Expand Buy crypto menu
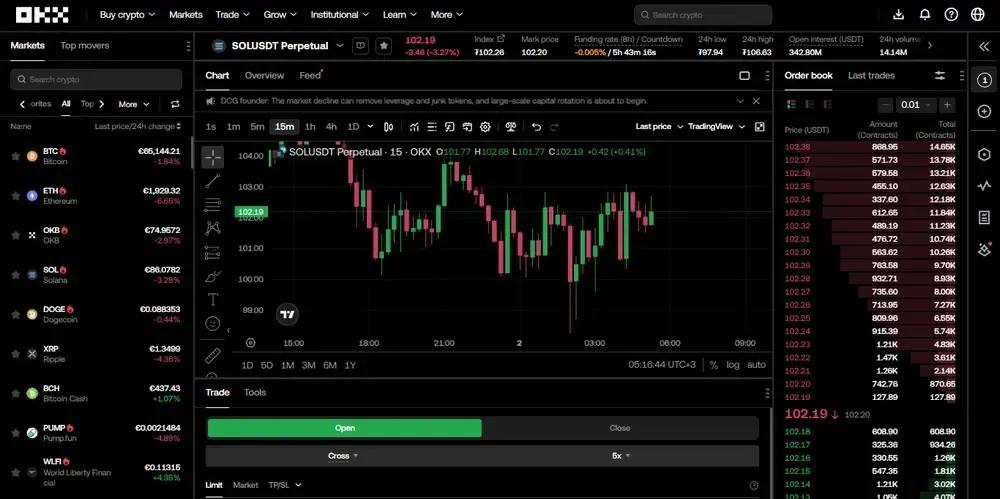The width and height of the screenshot is (1000, 499). 128,15
